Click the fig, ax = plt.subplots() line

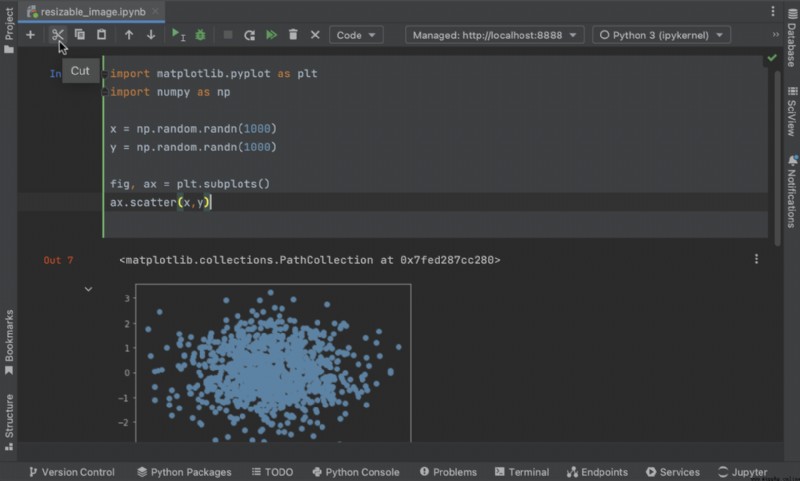point(190,184)
